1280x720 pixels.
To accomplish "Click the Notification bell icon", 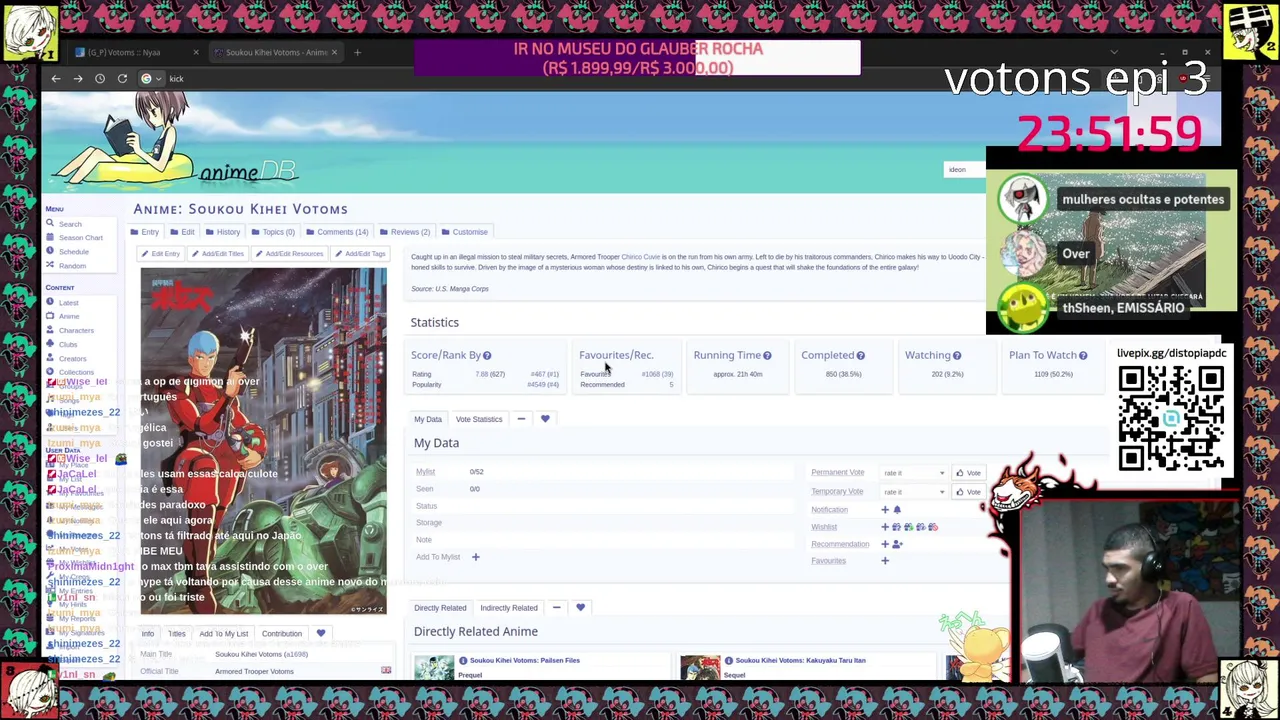I will (x=897, y=510).
